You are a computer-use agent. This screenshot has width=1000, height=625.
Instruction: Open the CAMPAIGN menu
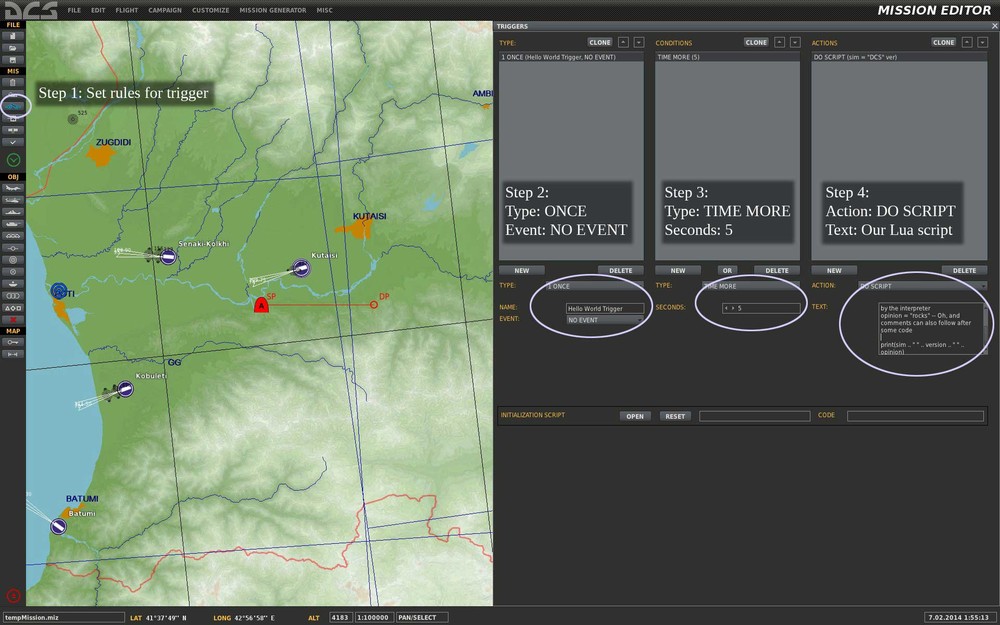[165, 10]
